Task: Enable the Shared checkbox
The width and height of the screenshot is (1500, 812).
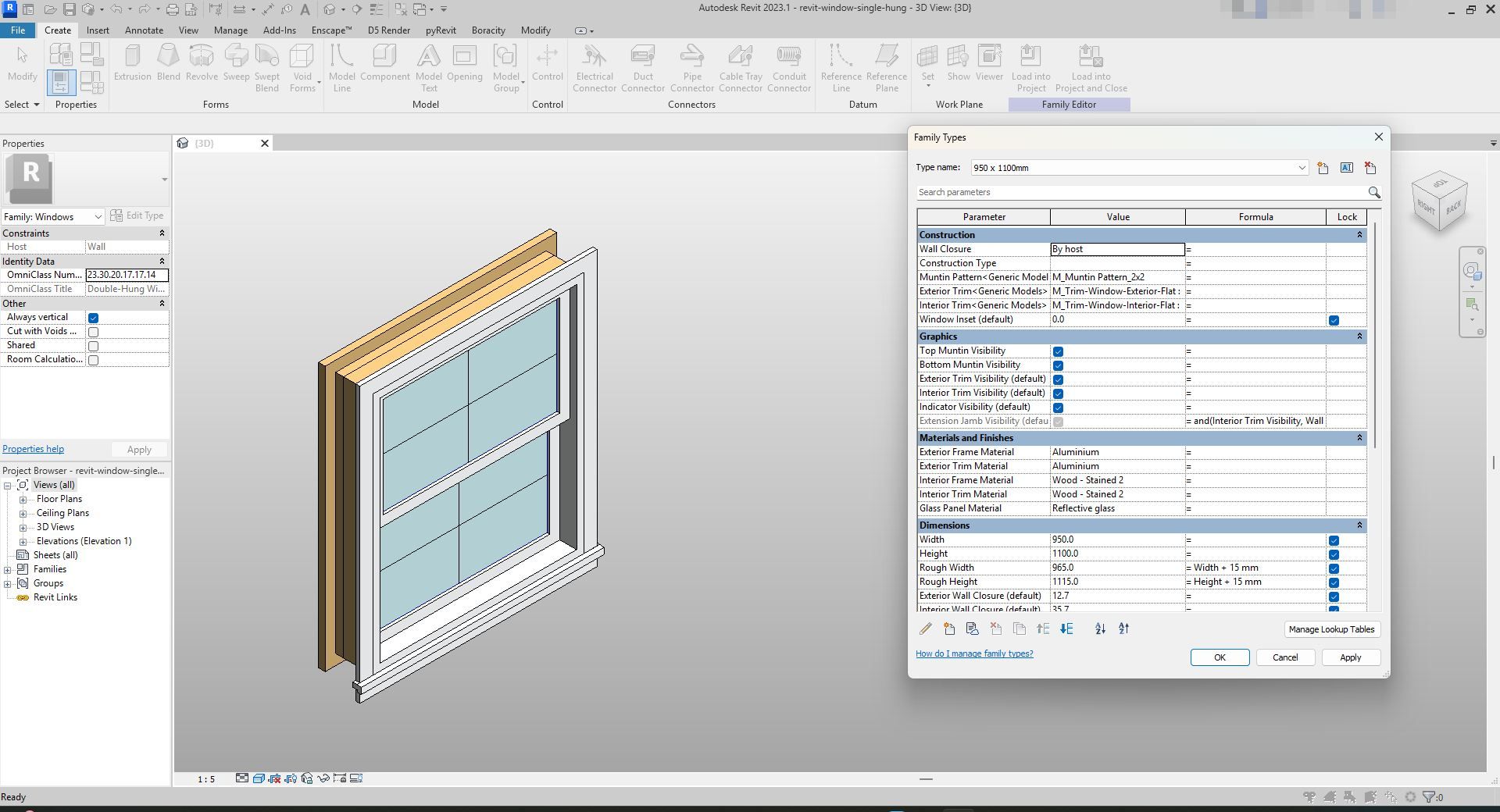Action: coord(93,346)
